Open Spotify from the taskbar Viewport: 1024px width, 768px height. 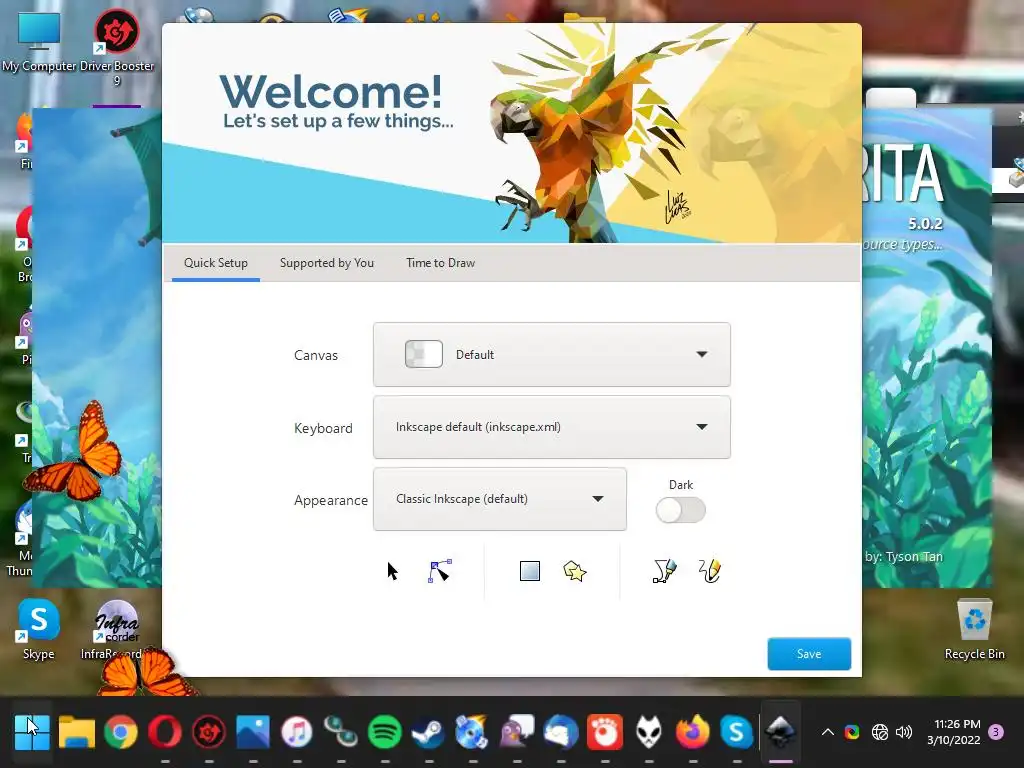point(385,732)
